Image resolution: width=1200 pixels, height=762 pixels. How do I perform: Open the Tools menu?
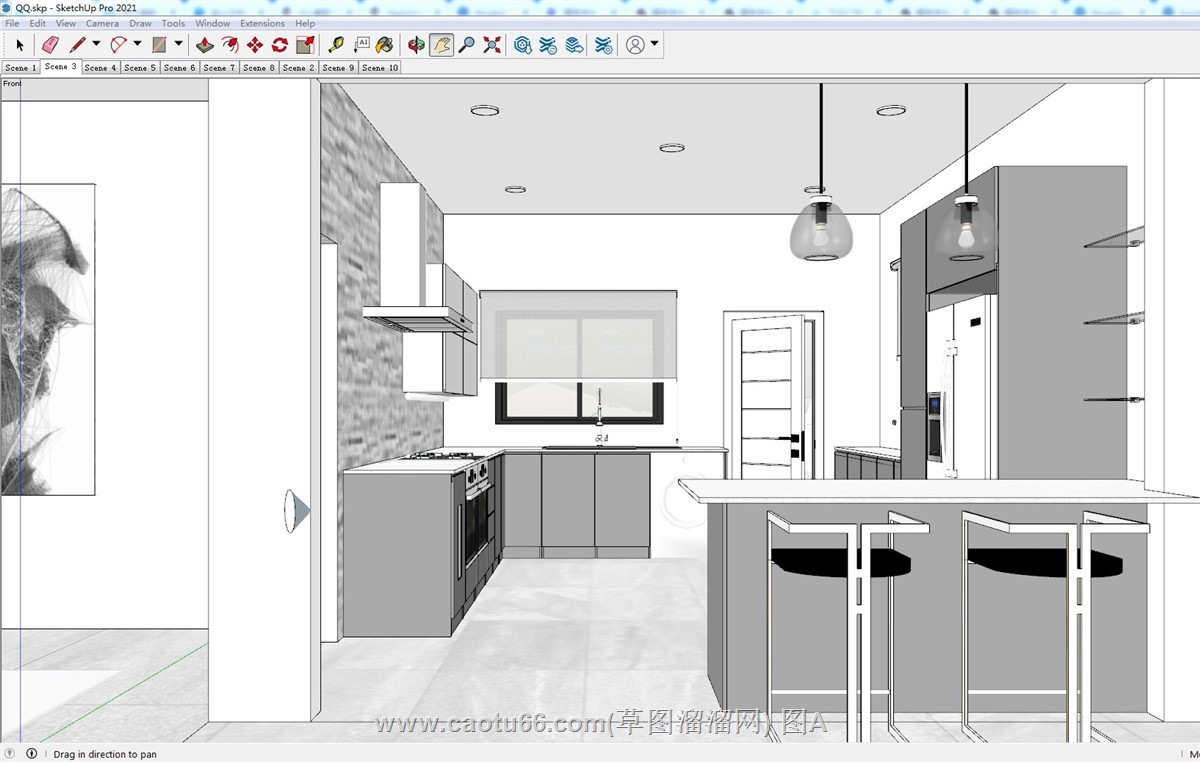pos(174,23)
